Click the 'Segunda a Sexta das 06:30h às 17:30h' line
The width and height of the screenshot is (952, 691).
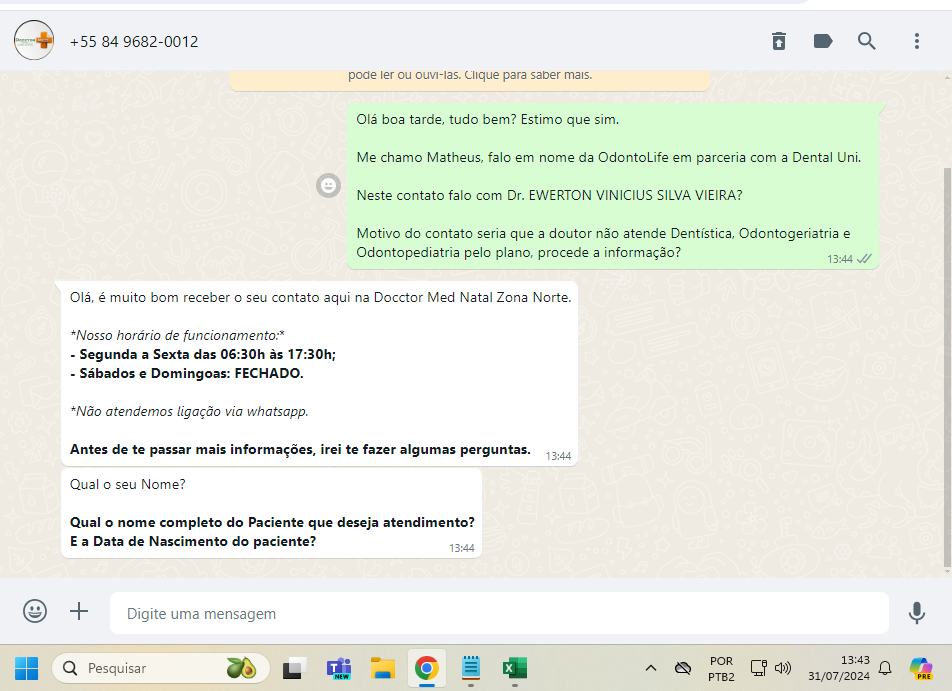tap(203, 354)
